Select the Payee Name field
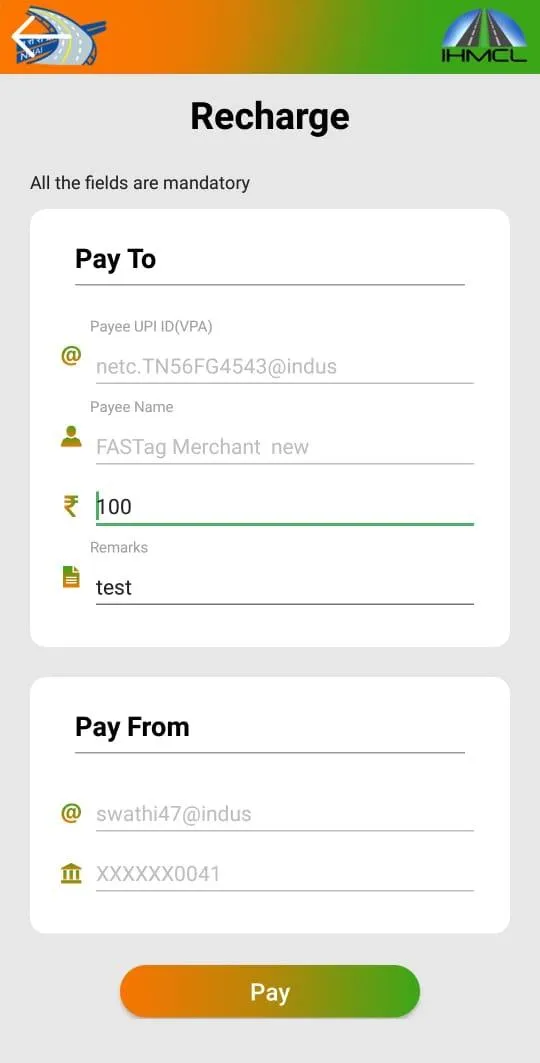The height and width of the screenshot is (1063, 540). tap(285, 447)
